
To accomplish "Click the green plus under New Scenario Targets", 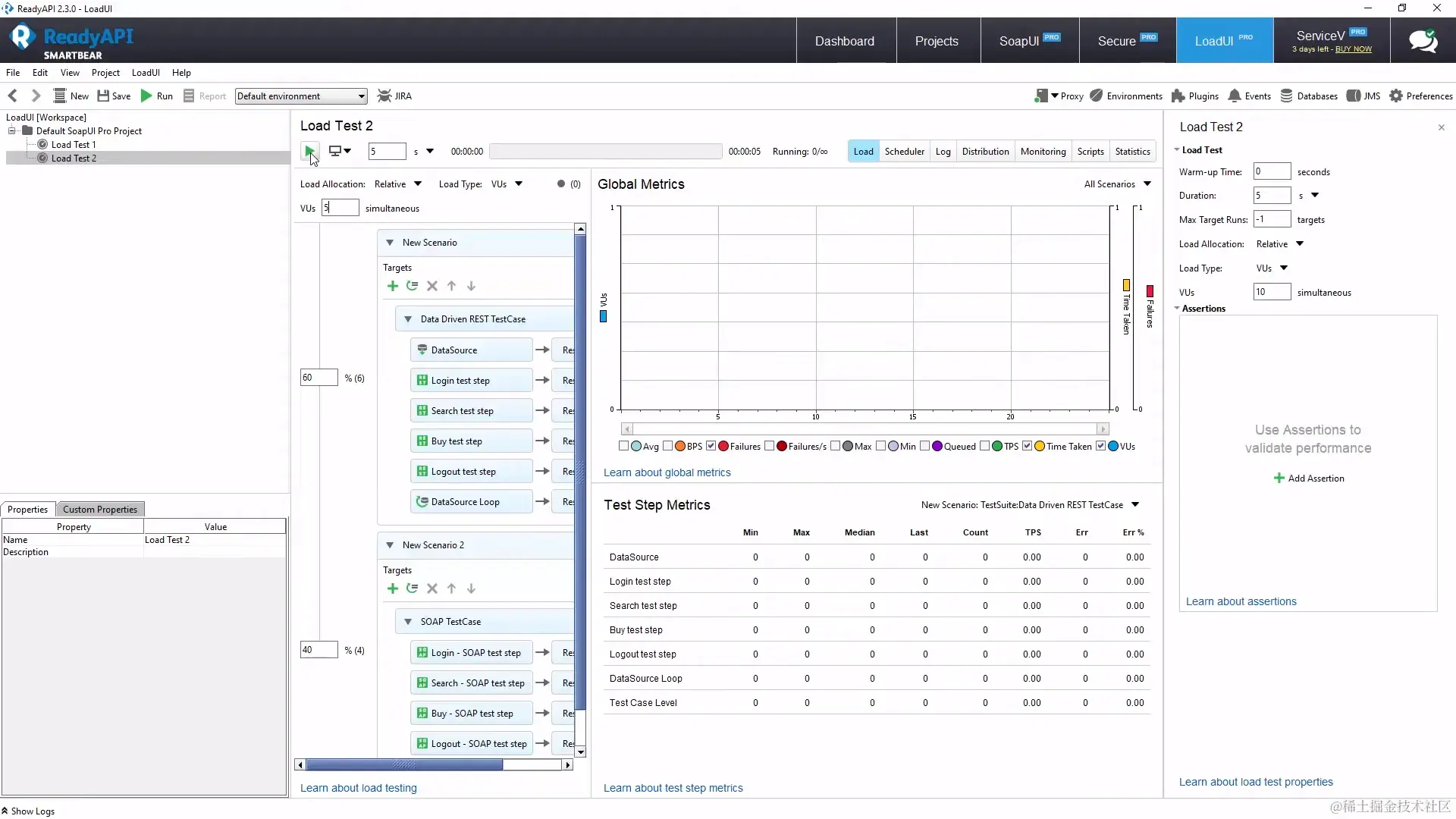I will (x=392, y=286).
